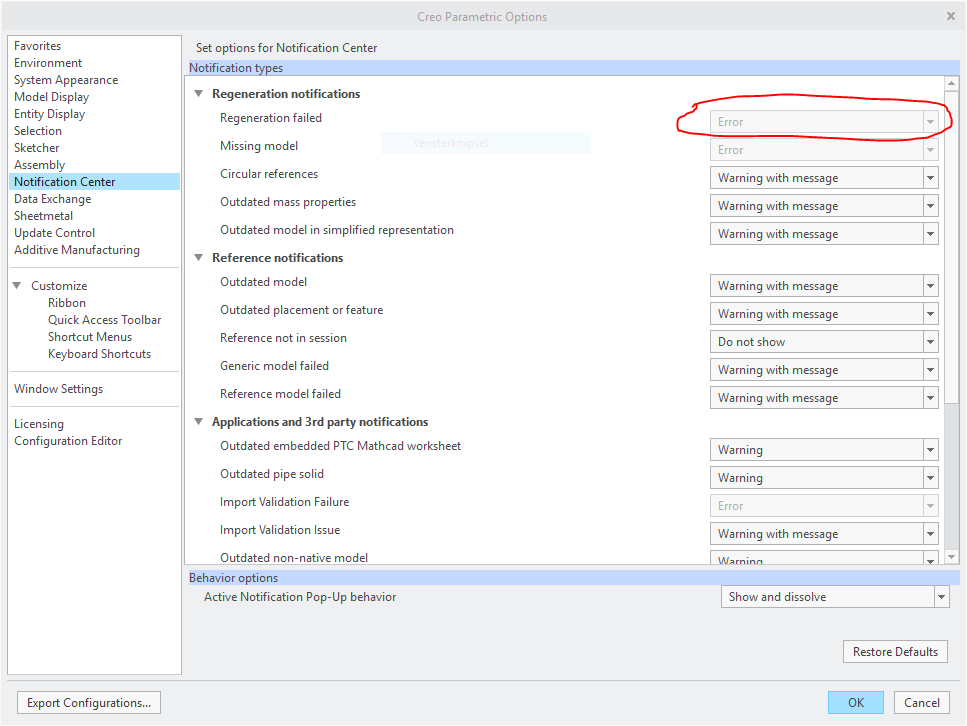
Task: Cancel the options dialog
Action: (x=921, y=703)
